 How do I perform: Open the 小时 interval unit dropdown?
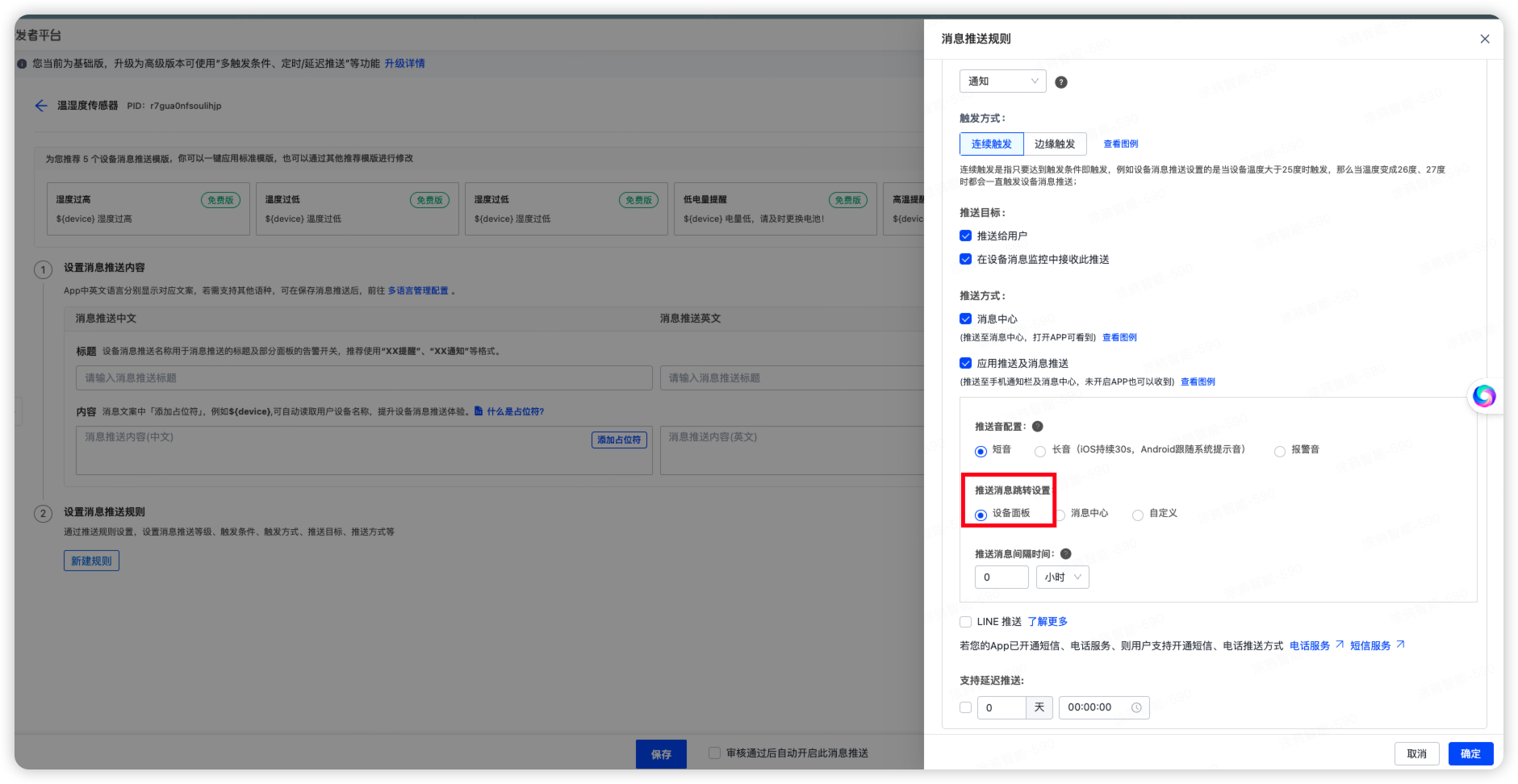pyautogui.click(x=1062, y=577)
